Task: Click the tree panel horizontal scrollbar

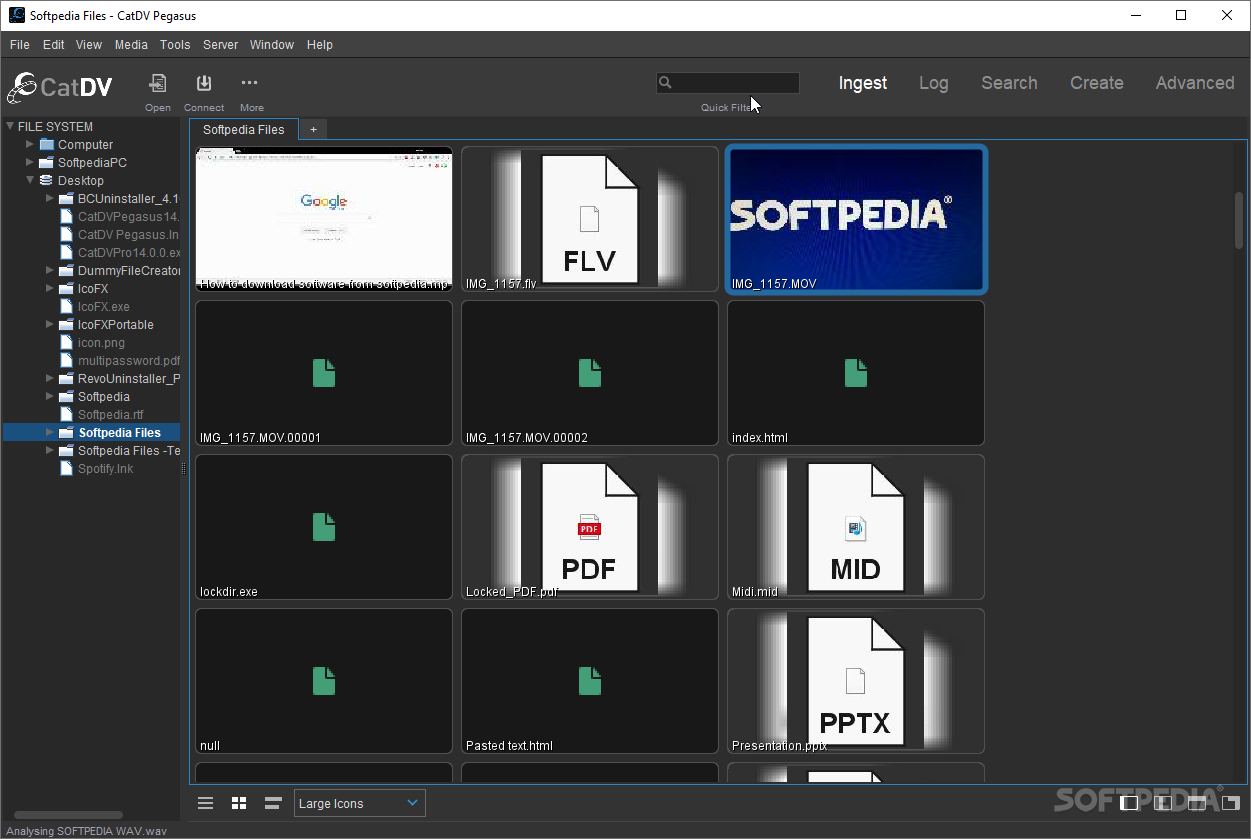Action: [x=68, y=815]
